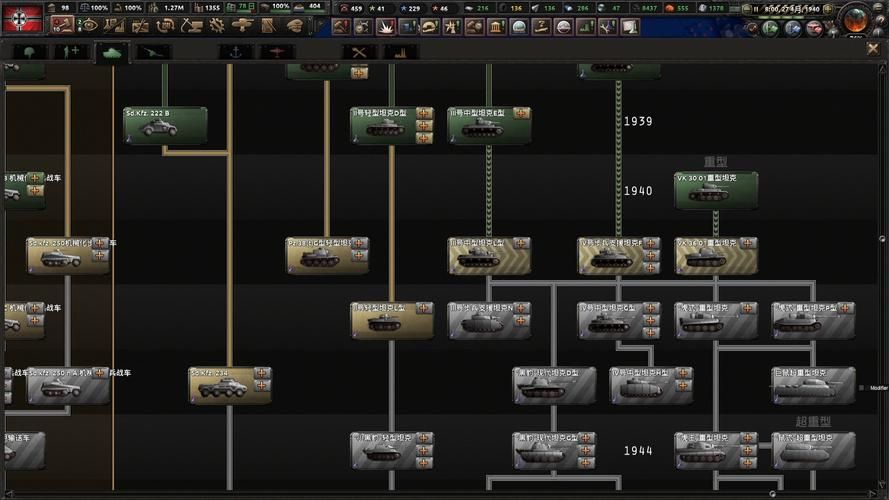Select the Sd.Kfz. 250 halftrack technology
889x500 pixels.
pyautogui.click(x=68, y=256)
